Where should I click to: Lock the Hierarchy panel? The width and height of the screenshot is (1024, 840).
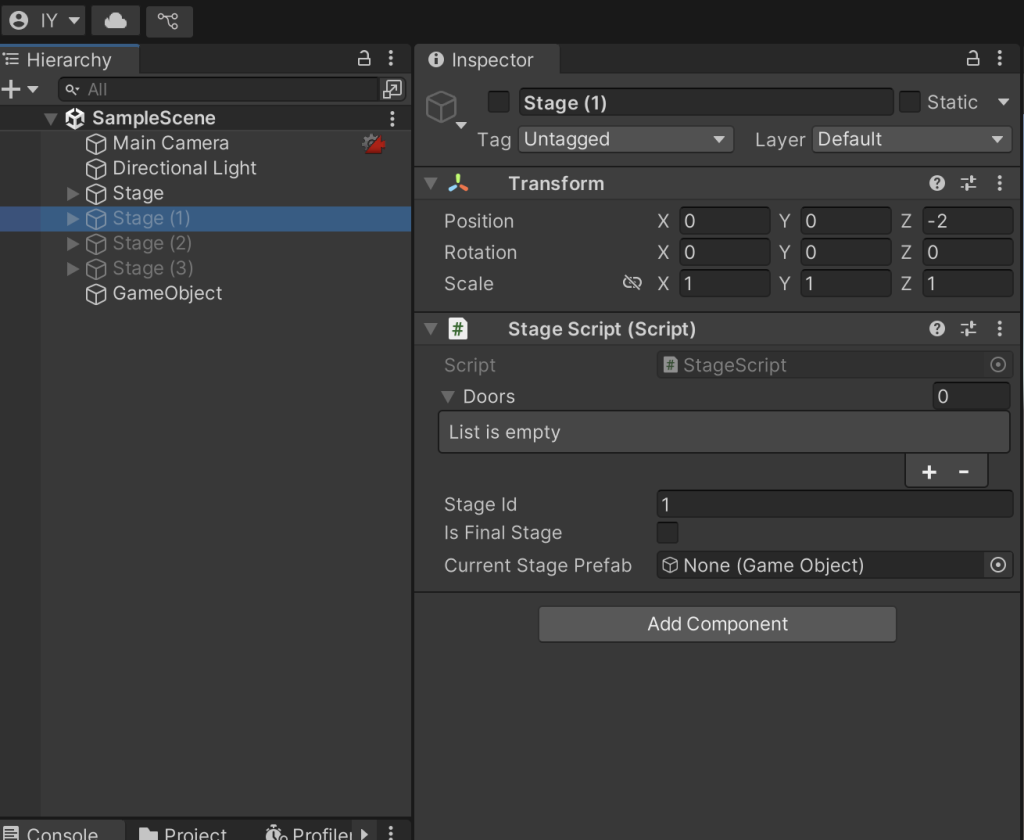pyautogui.click(x=364, y=59)
